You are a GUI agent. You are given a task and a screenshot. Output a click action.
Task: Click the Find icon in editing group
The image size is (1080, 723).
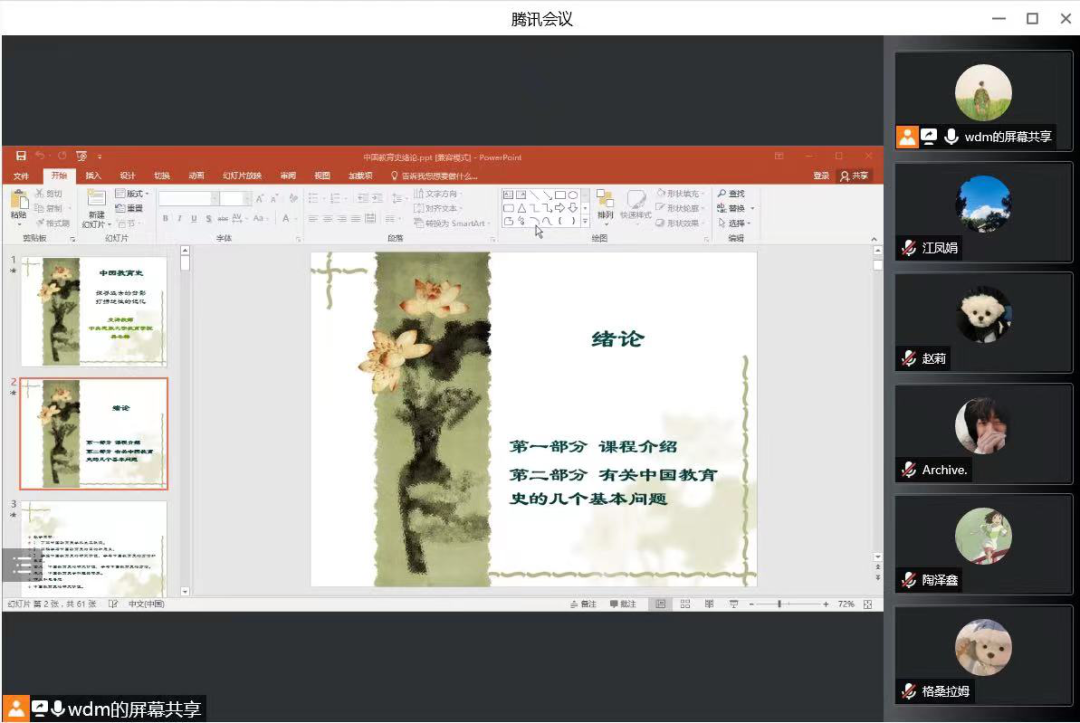[x=731, y=194]
